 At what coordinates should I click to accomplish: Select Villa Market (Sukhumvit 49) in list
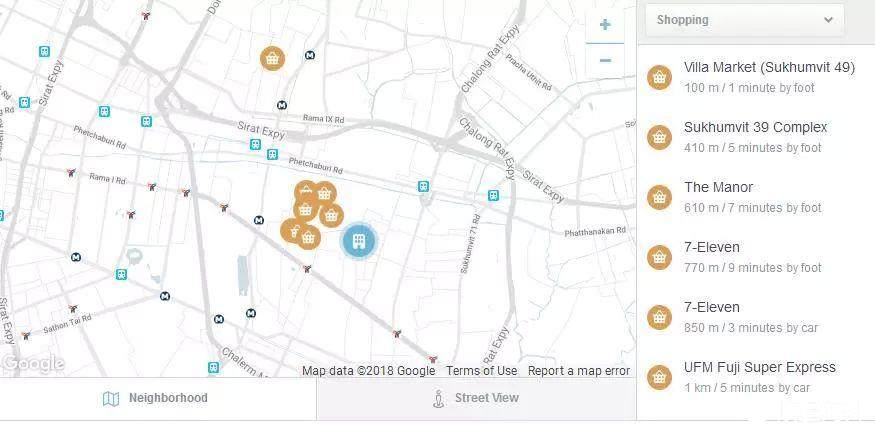756,76
